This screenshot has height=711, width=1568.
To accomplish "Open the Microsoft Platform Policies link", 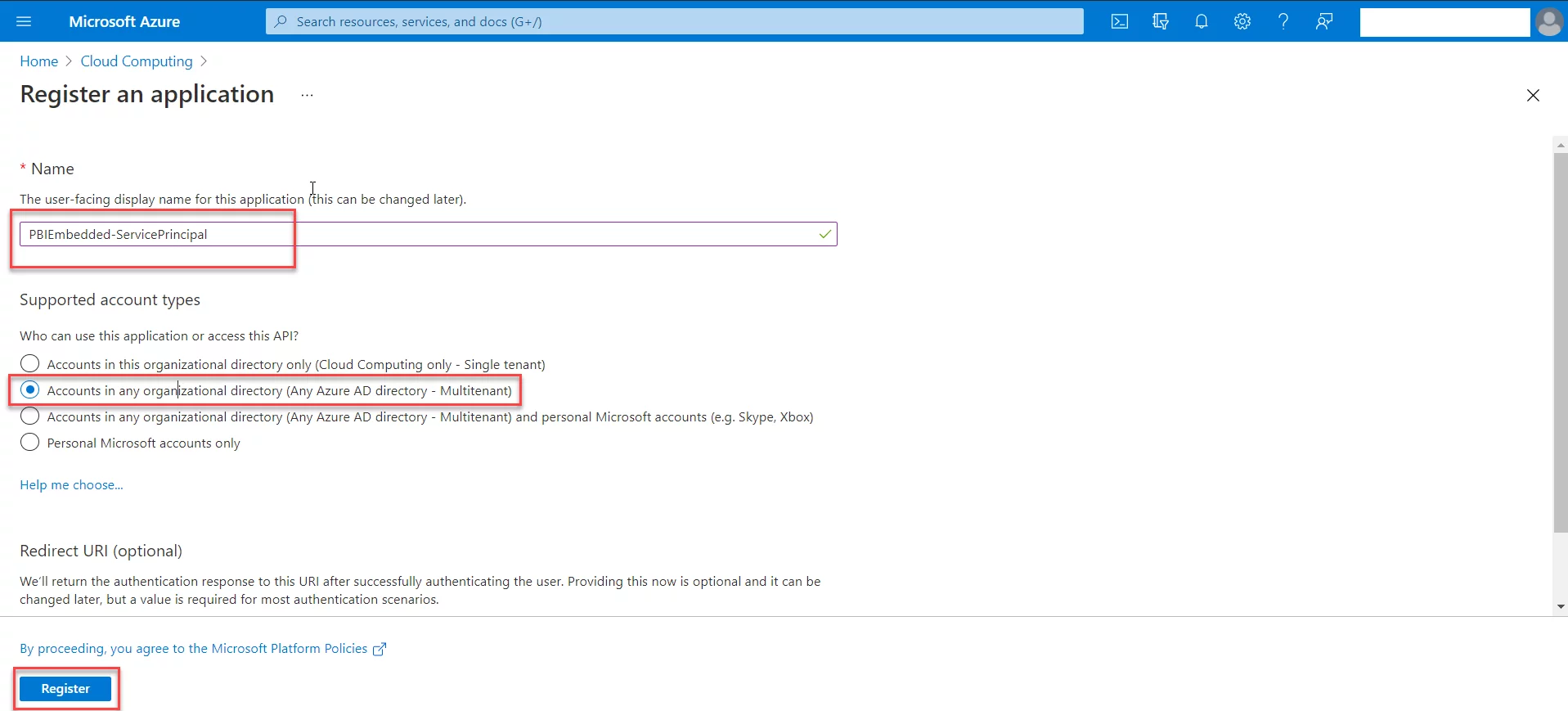I will coord(194,649).
